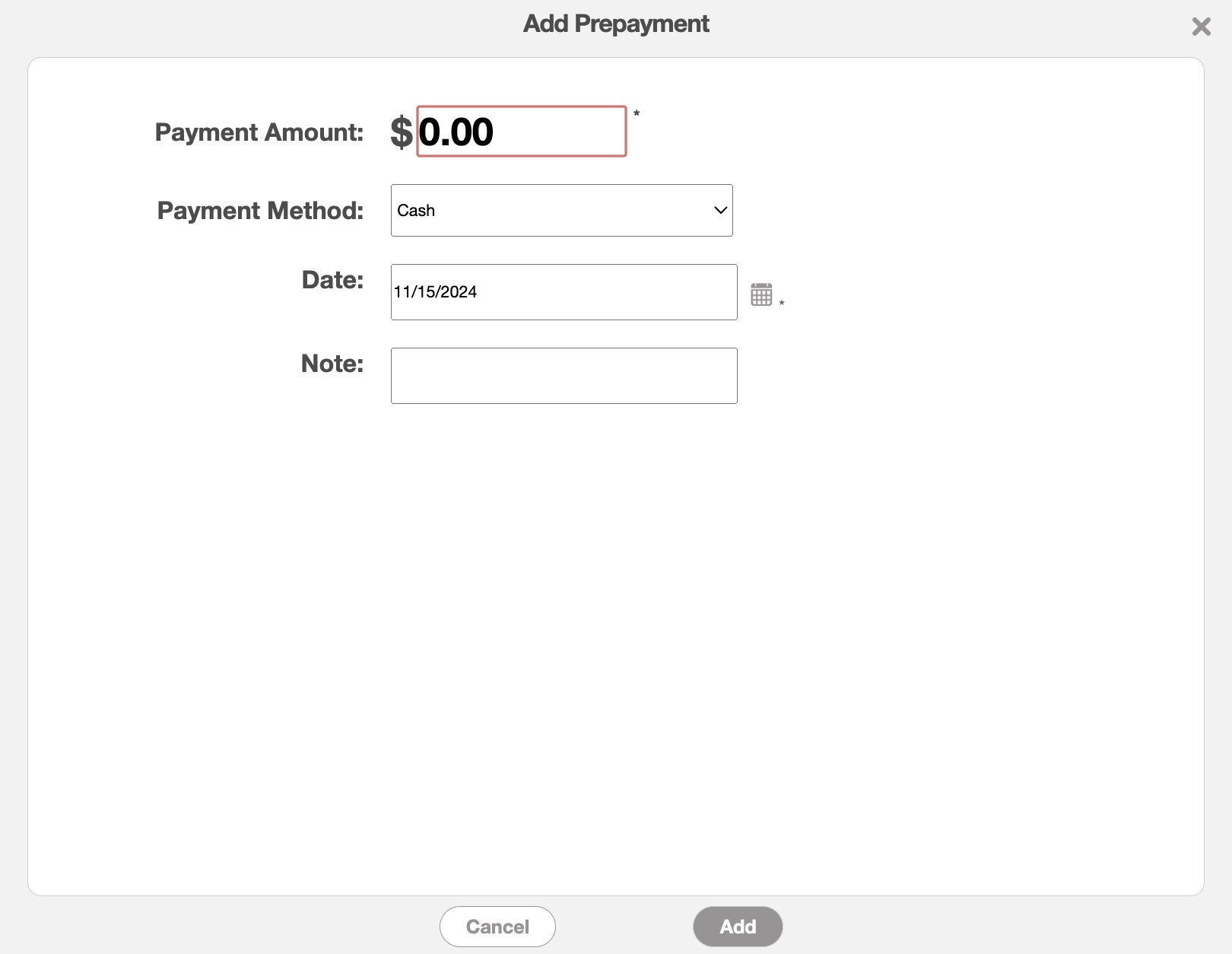1232x954 pixels.
Task: Focus the Date text field
Action: point(564,292)
